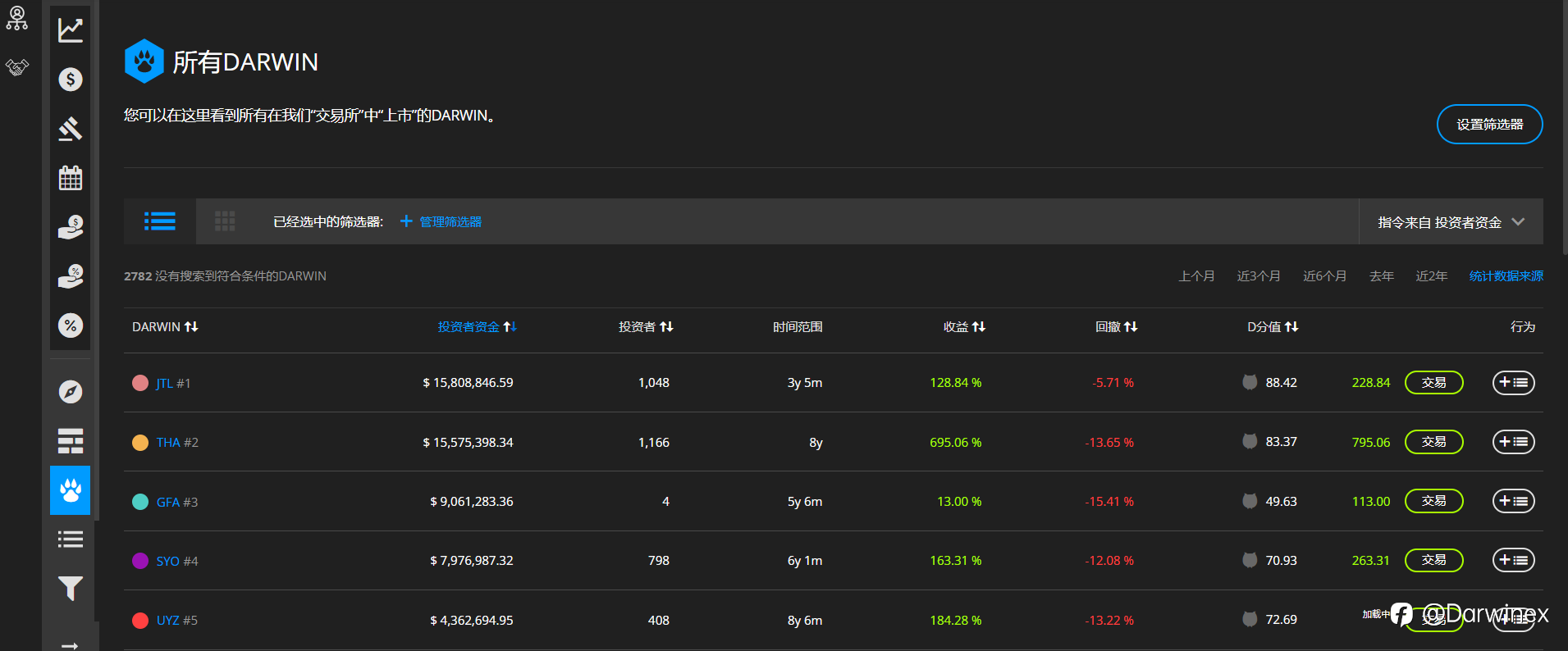Add JTL to a list with the plus-list button
1568x651 pixels.
1513,382
